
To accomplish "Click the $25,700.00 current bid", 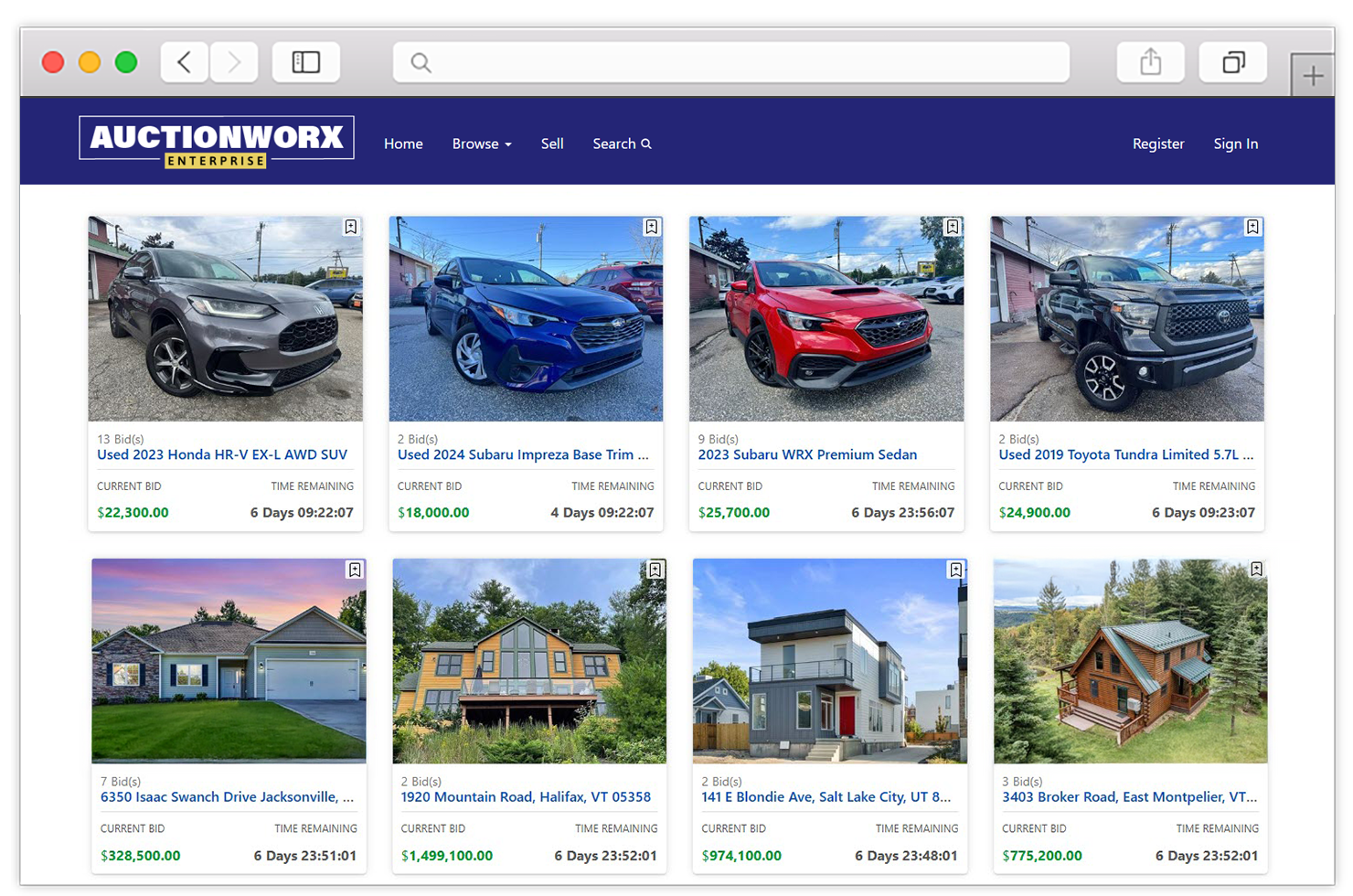I will click(734, 513).
